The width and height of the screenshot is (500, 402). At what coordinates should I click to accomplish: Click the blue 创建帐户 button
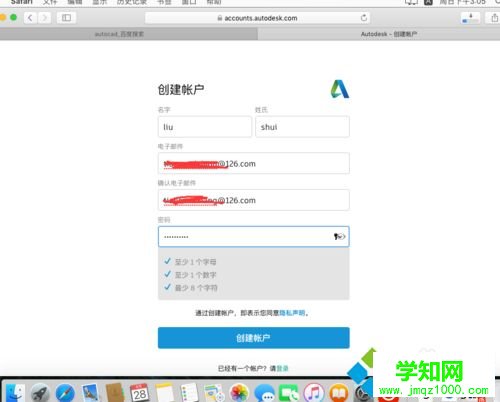(254, 338)
